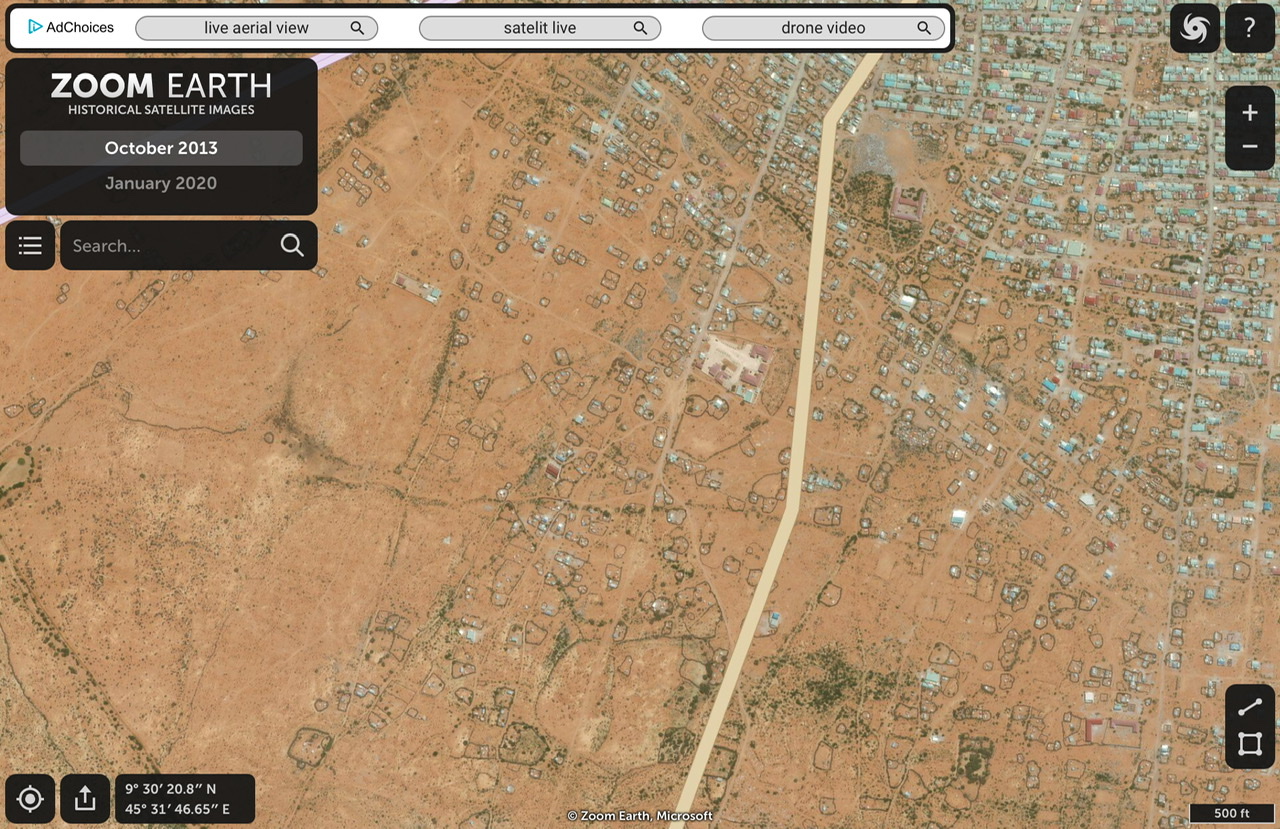Click the 'live aerial view' ad link
The height and width of the screenshot is (829, 1280).
(256, 28)
